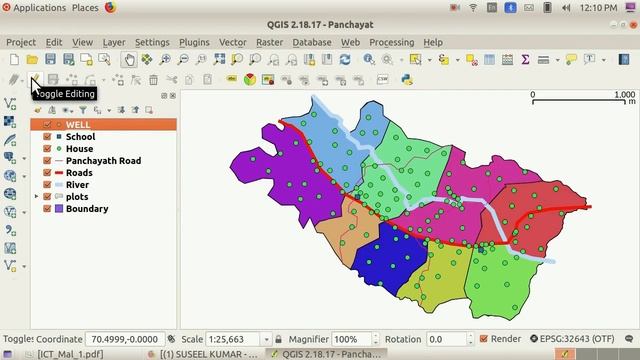The height and width of the screenshot is (360, 640).
Task: Open the attribute table icon
Action: pyautogui.click(x=489, y=60)
